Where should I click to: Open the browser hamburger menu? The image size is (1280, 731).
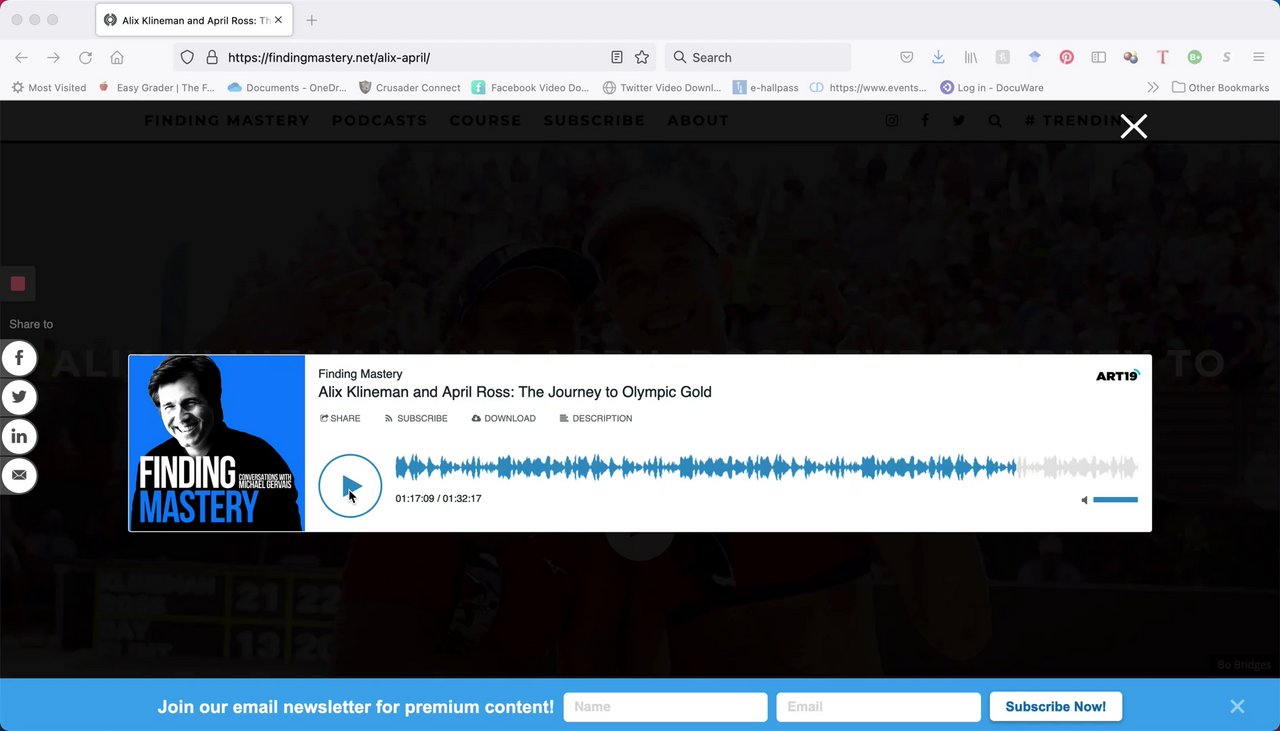click(x=1258, y=57)
